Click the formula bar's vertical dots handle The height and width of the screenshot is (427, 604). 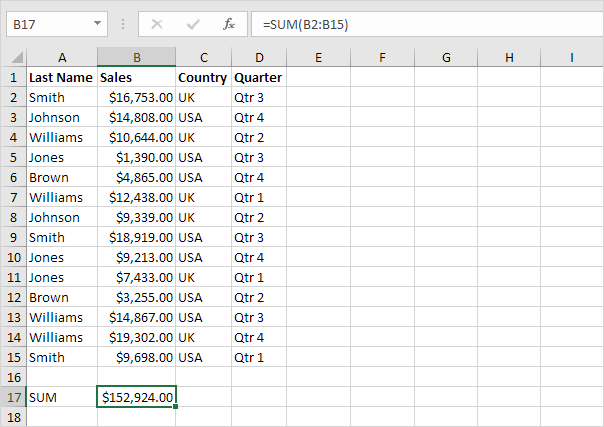click(x=123, y=24)
